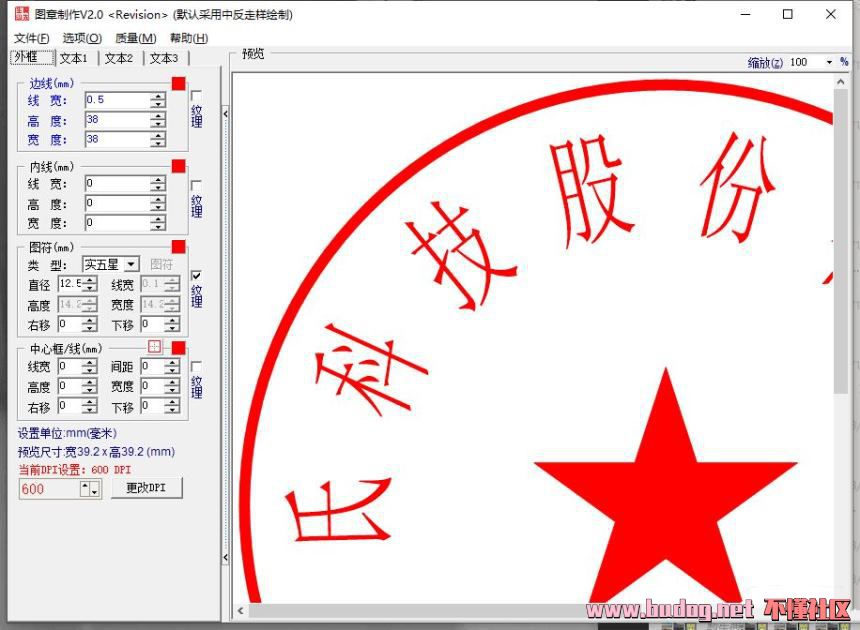The image size is (860, 630).
Task: Click the app icon in title bar
Action: tap(21, 14)
